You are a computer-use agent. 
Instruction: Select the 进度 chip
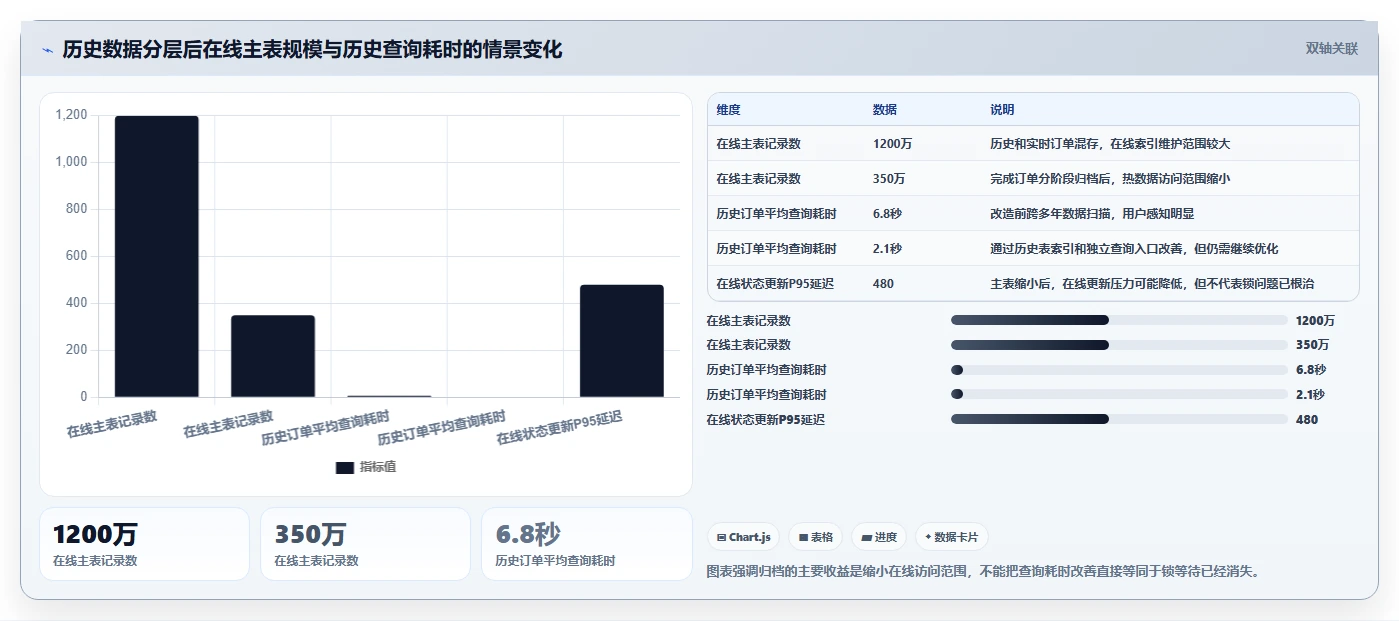[x=879, y=537]
